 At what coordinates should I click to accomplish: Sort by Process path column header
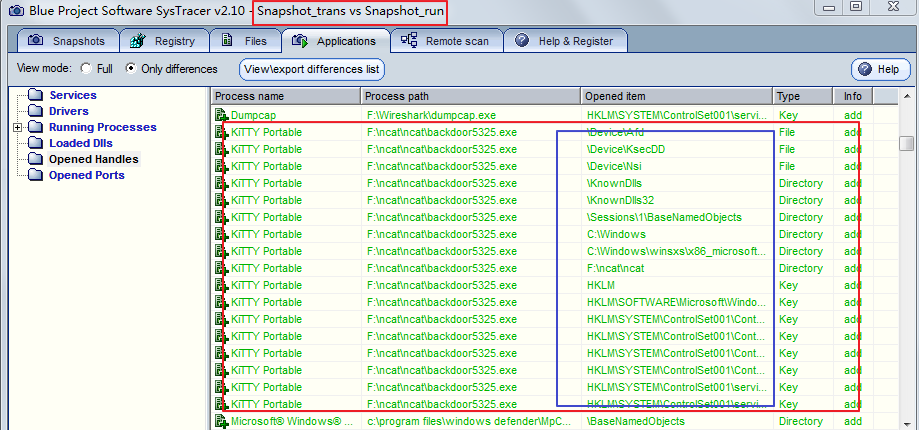click(x=471, y=96)
